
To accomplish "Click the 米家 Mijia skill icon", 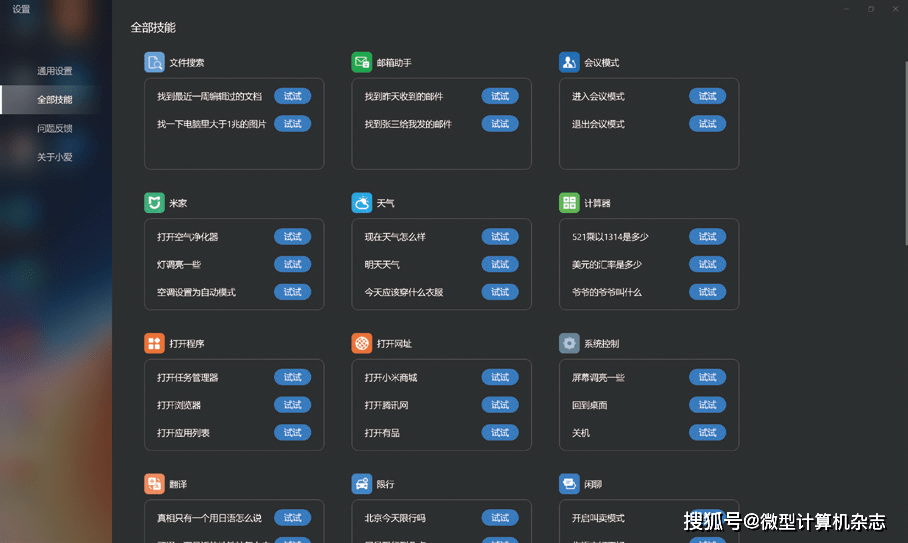I will tap(154, 203).
